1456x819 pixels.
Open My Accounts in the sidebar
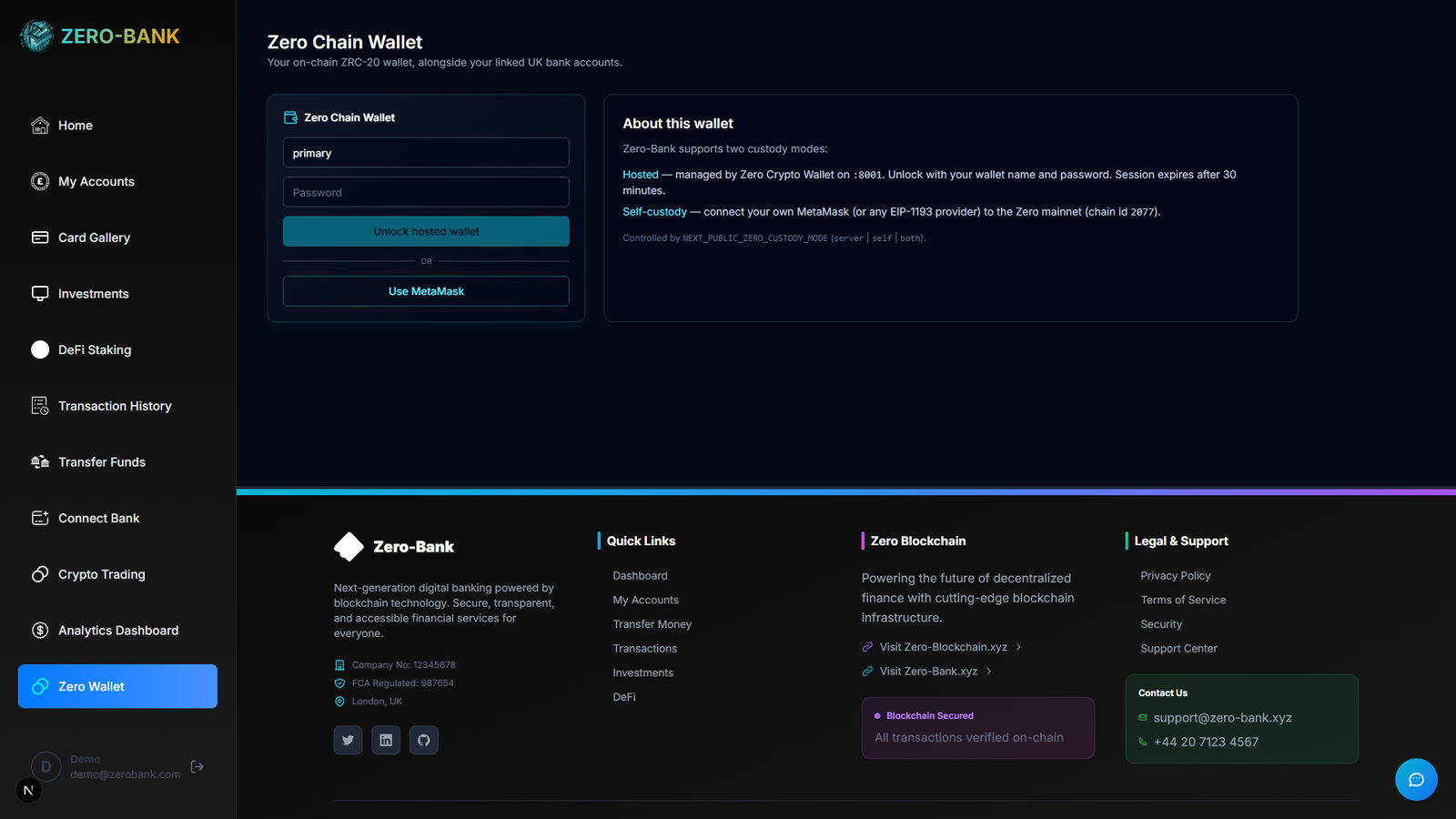tap(117, 181)
